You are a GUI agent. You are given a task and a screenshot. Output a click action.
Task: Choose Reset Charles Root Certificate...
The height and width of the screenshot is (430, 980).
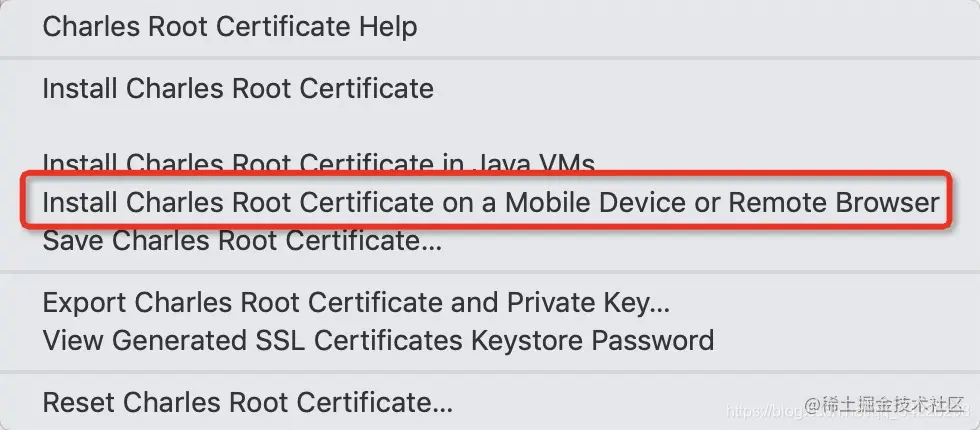pyautogui.click(x=247, y=403)
